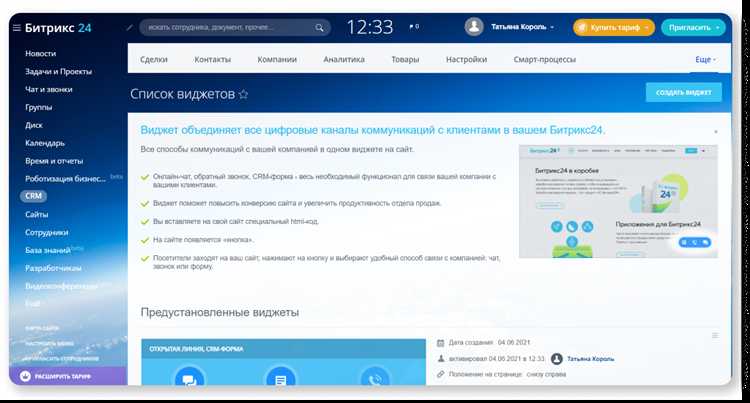The width and height of the screenshot is (750, 403).
Task: Switch to Аналитика tab
Action: (344, 60)
